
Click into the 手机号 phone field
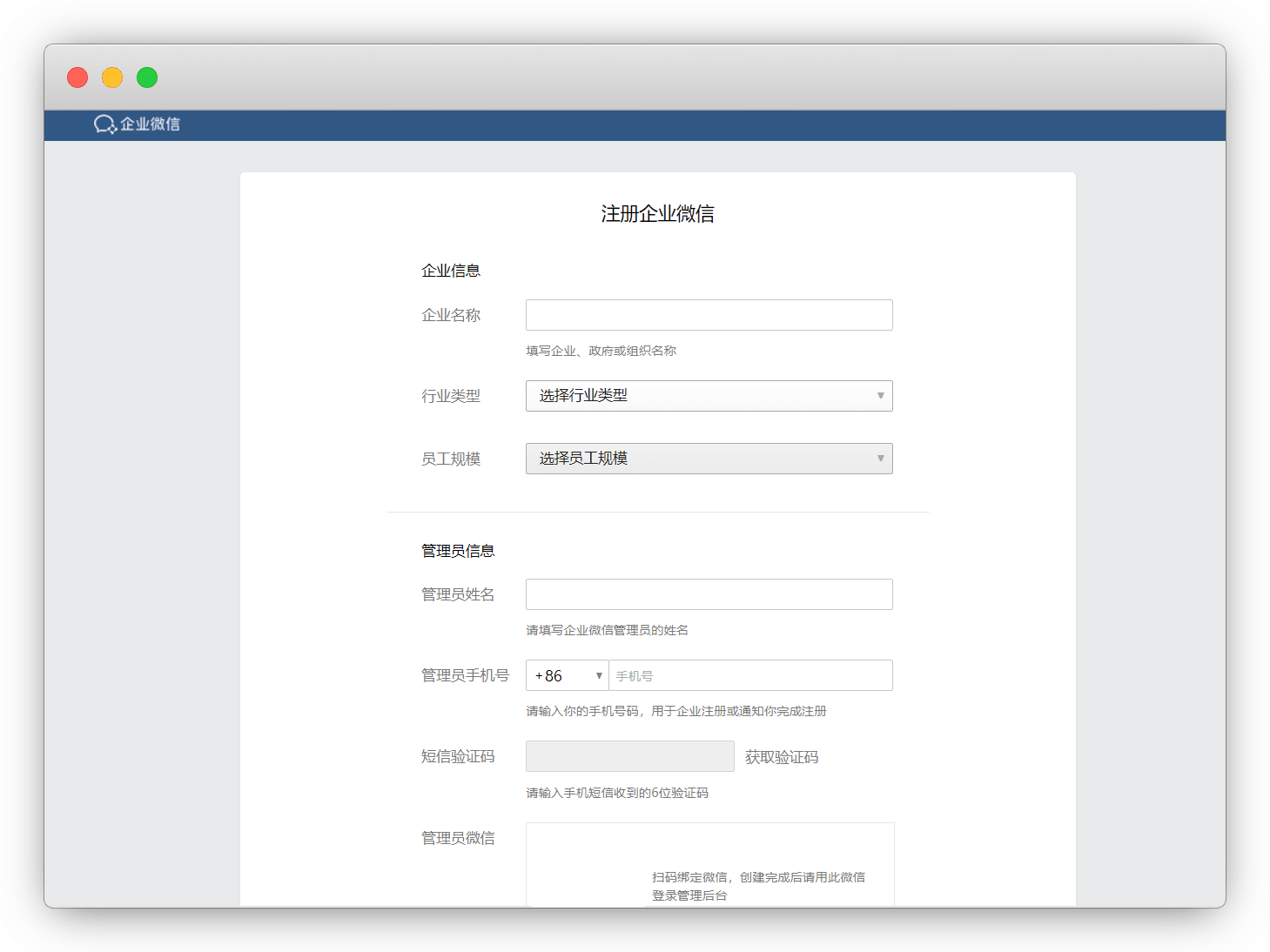[x=750, y=676]
